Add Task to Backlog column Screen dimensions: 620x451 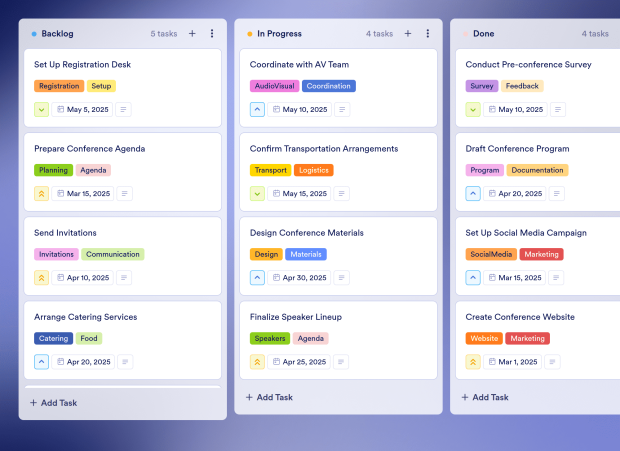[x=59, y=403]
